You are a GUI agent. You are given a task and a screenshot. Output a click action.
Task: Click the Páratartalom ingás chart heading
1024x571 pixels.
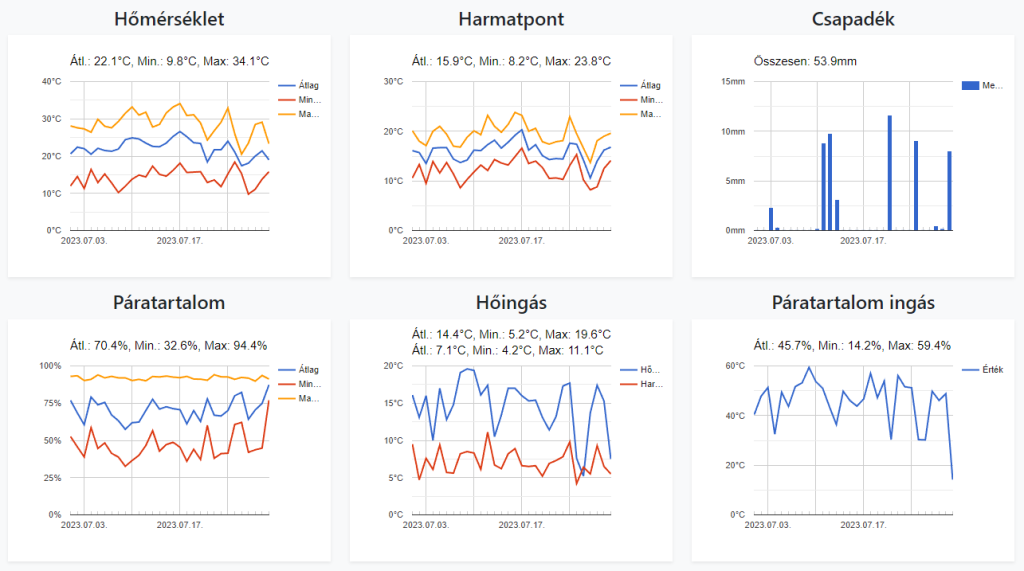click(x=853, y=303)
